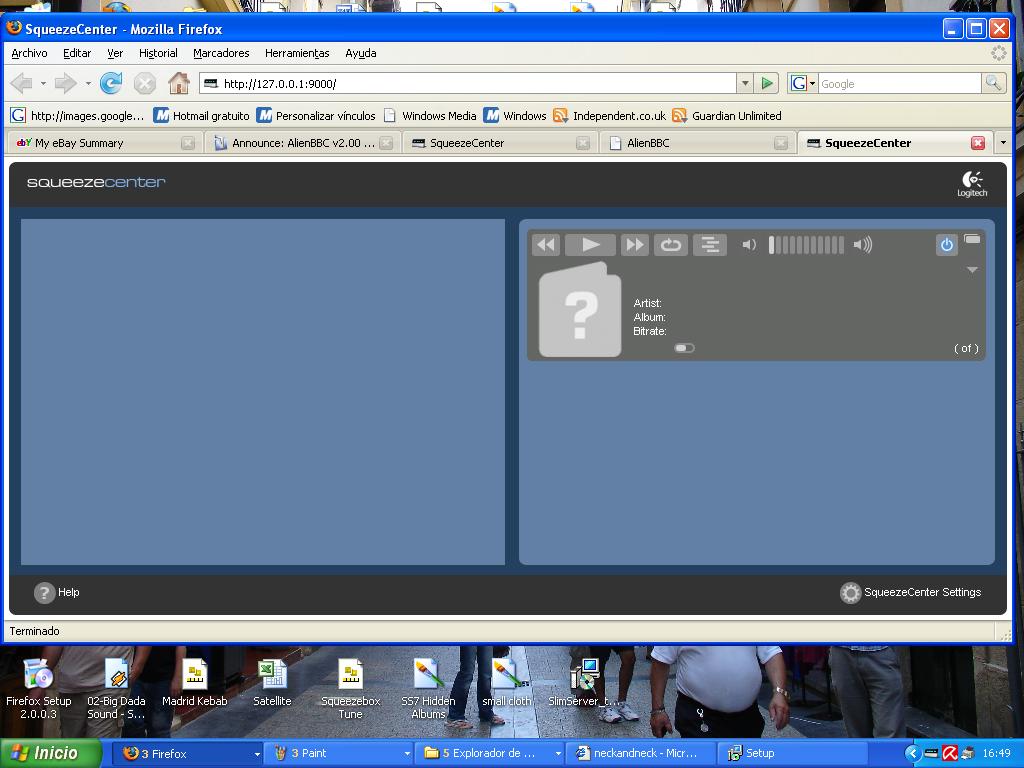This screenshot has height=768, width=1024.
Task: Expand the player selection dropdown arrow
Action: click(x=971, y=270)
